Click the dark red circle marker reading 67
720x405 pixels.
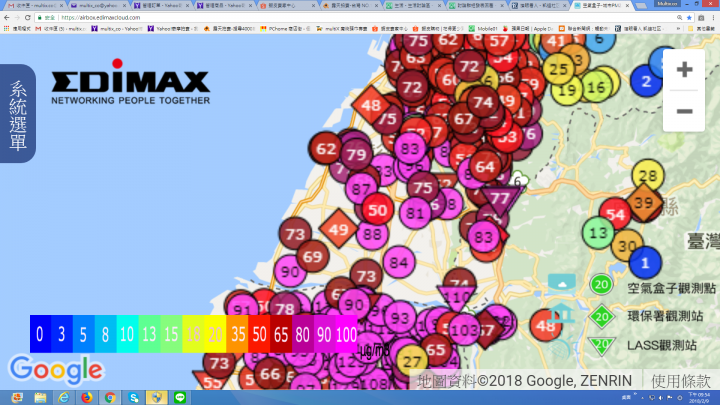click(x=464, y=119)
